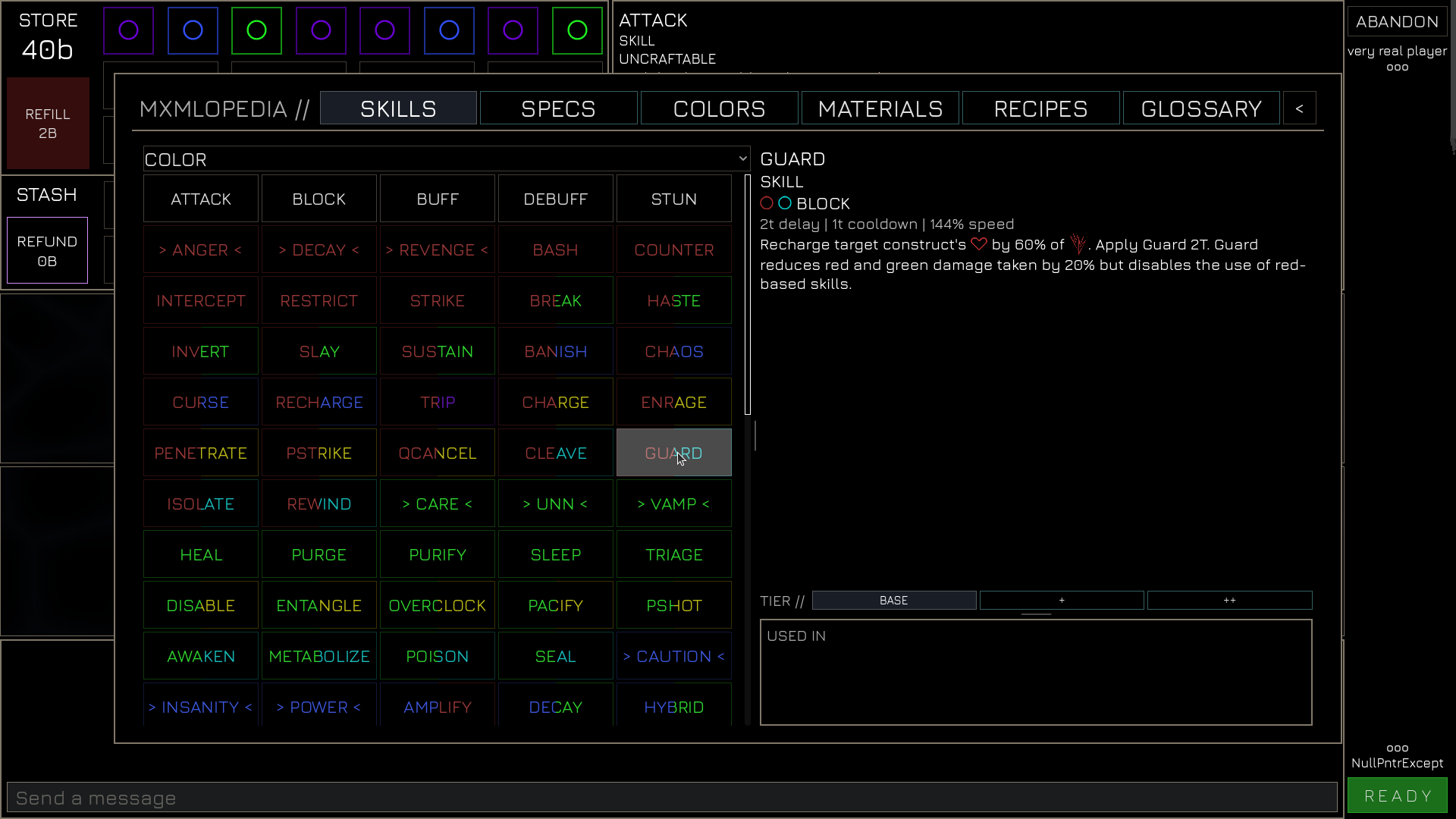Expand the > ANGER < skill group
The height and width of the screenshot is (819, 1456).
point(200,250)
